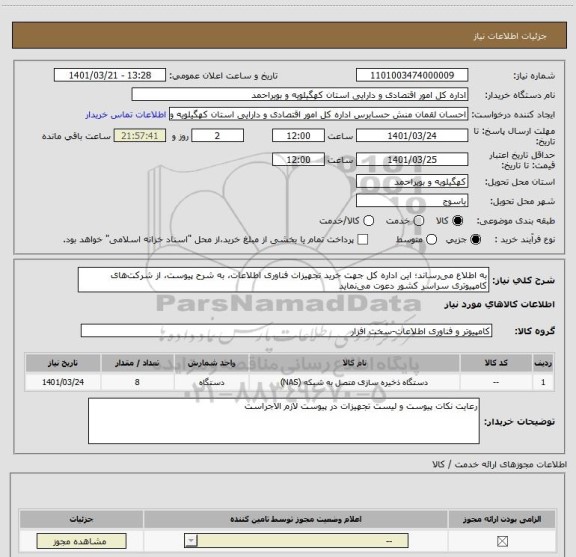Click the کد کالا column header

coord(496,363)
